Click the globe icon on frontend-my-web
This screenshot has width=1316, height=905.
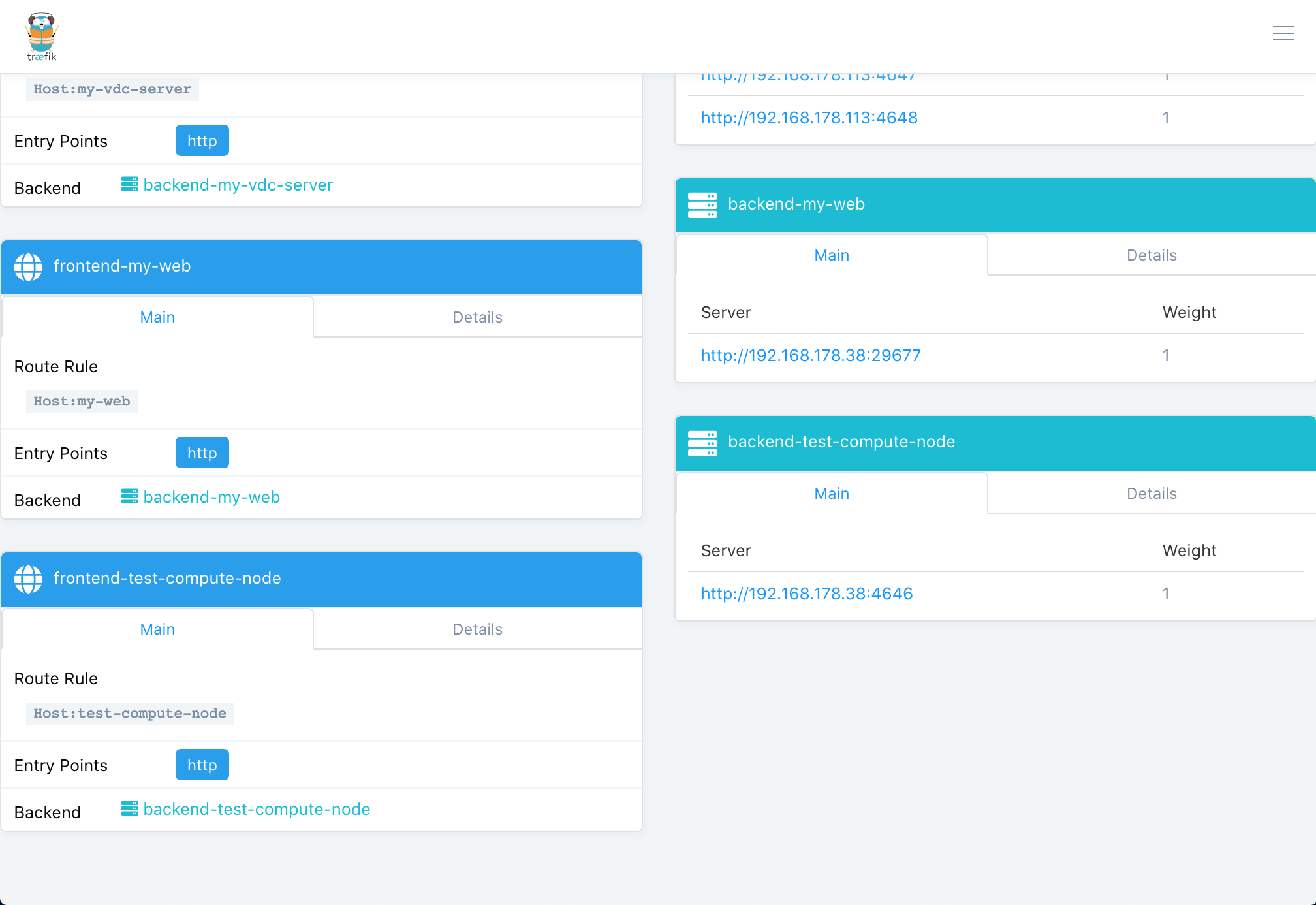(28, 266)
